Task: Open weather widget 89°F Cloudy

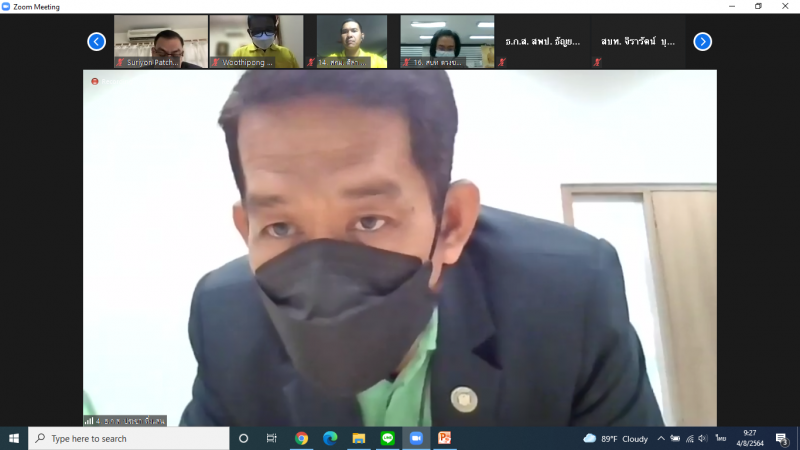Action: tap(616, 438)
